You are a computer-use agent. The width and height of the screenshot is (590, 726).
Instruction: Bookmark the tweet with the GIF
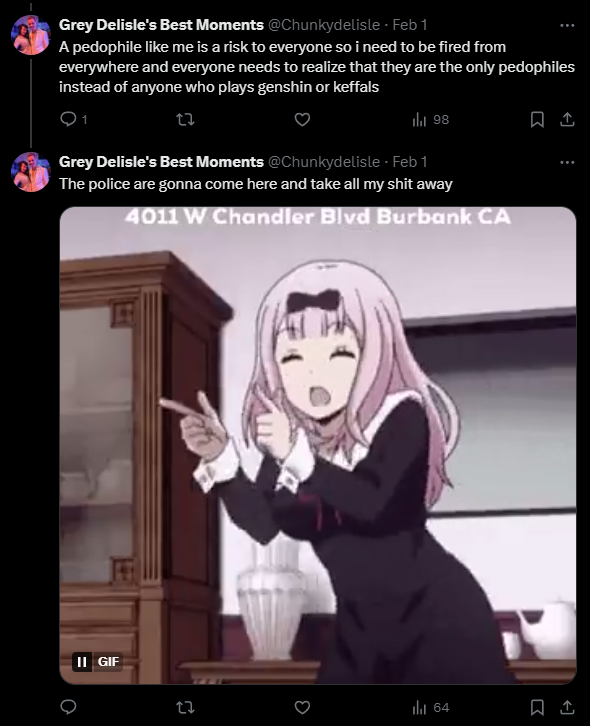(x=537, y=707)
